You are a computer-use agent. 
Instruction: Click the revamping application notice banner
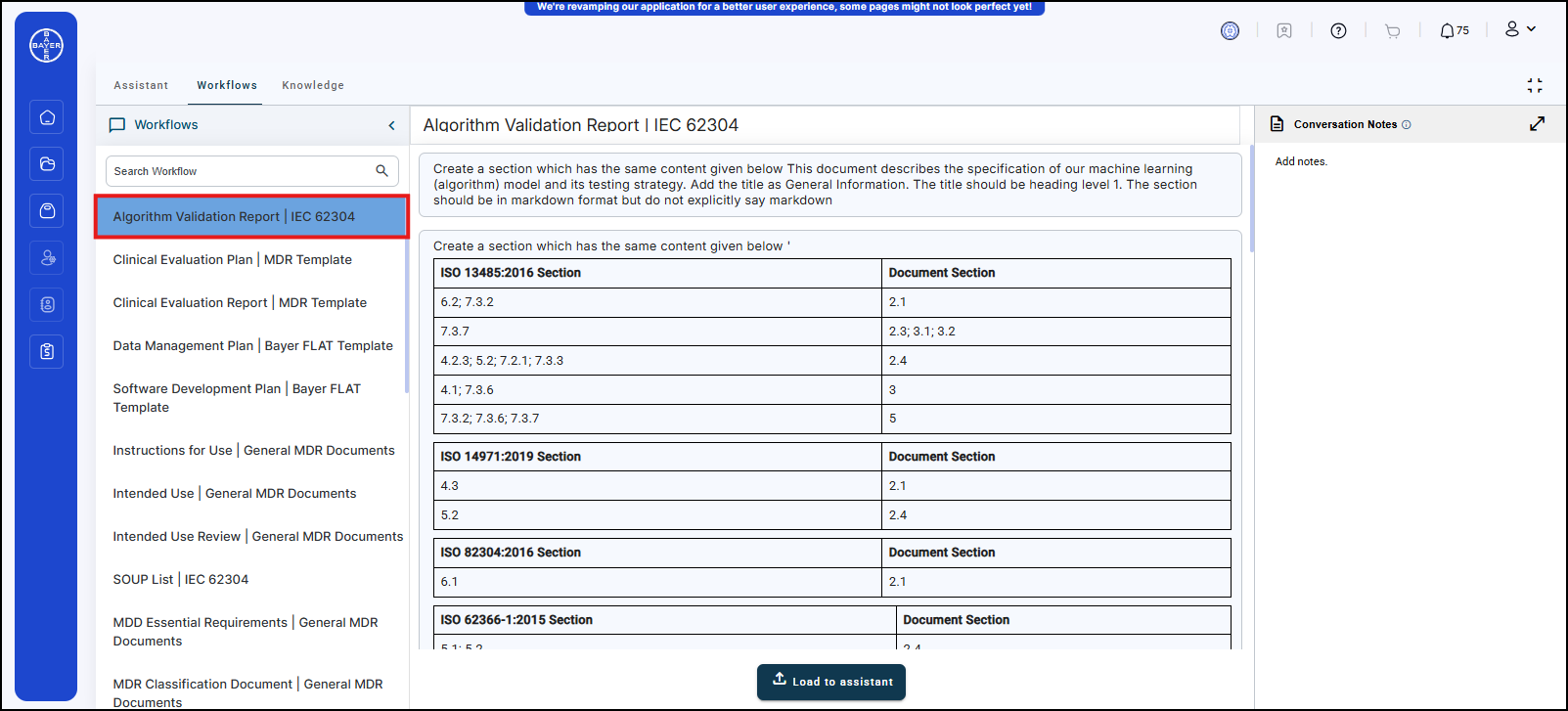click(784, 7)
